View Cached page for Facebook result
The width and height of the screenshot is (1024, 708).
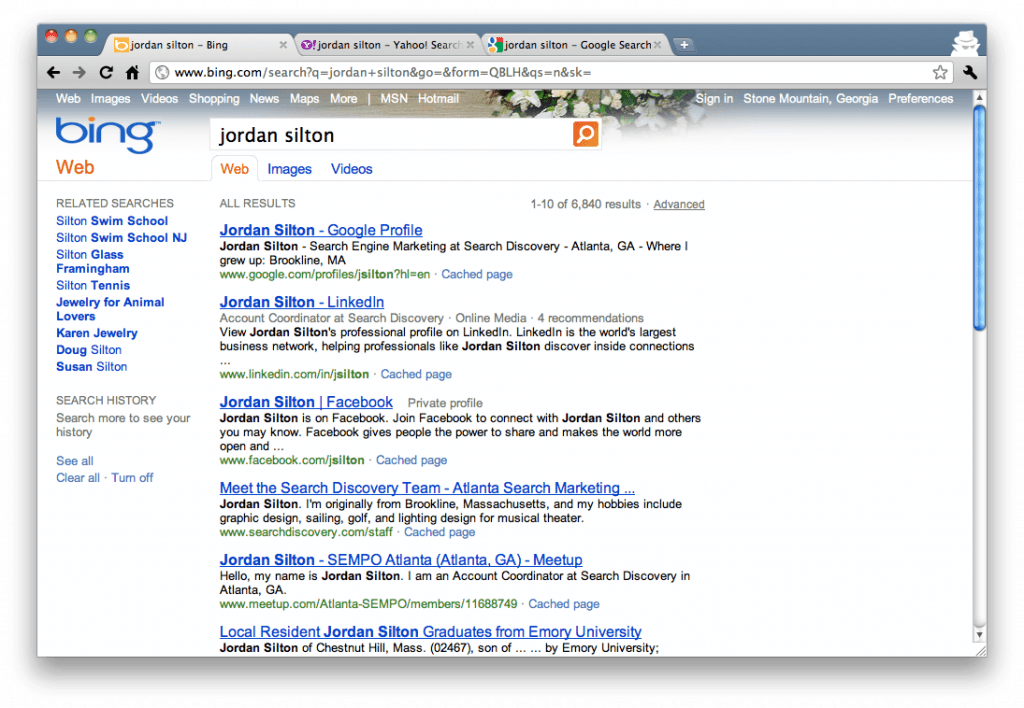coord(411,460)
